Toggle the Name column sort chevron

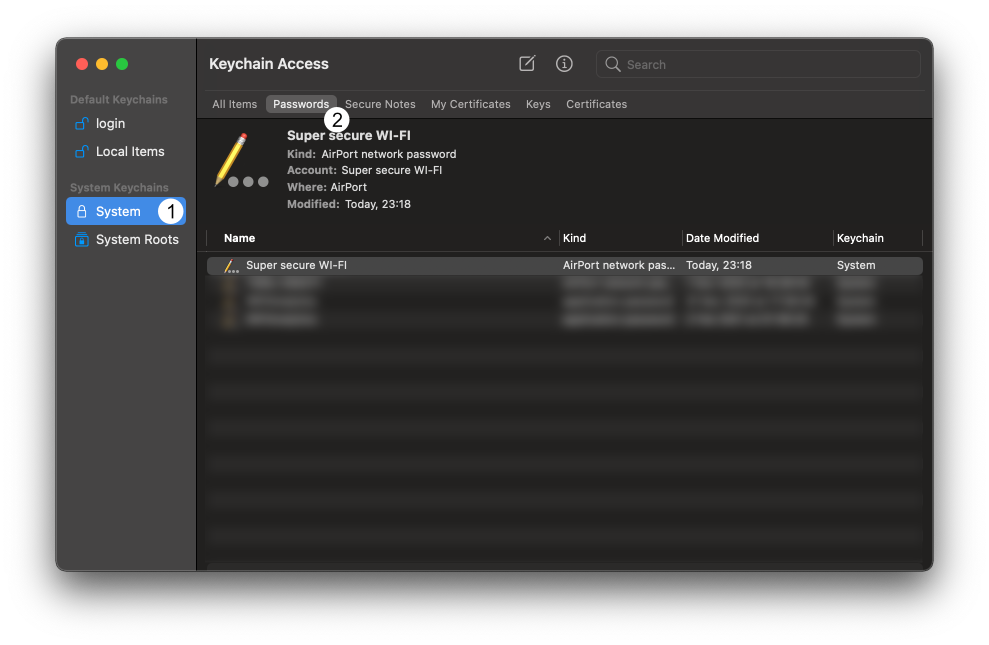pos(547,238)
